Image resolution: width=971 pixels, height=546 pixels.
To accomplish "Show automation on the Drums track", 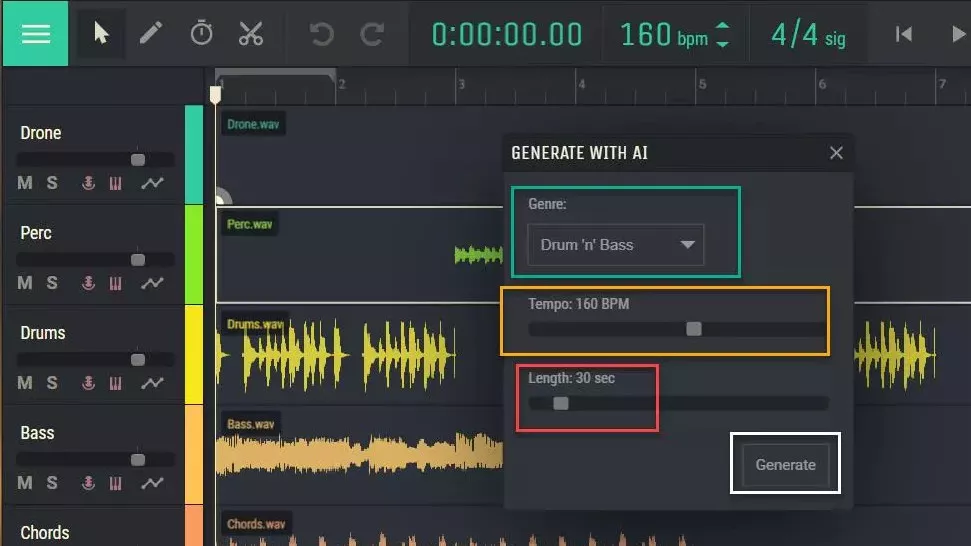I will pyautogui.click(x=152, y=383).
